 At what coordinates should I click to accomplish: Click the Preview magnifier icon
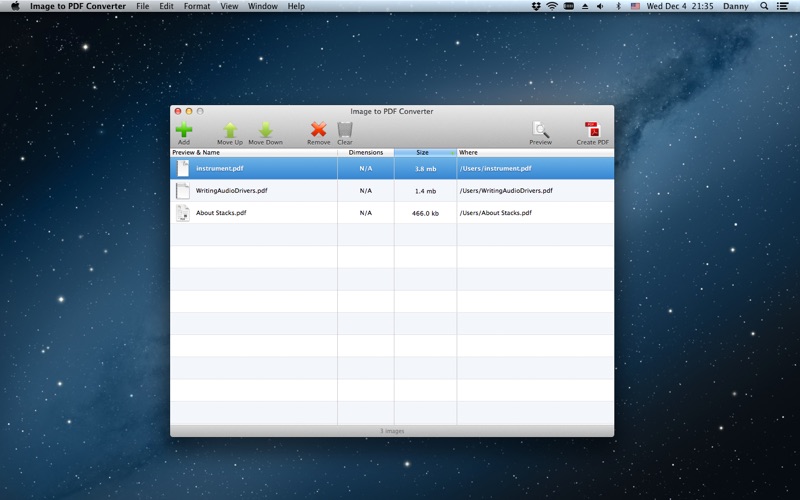(x=540, y=130)
